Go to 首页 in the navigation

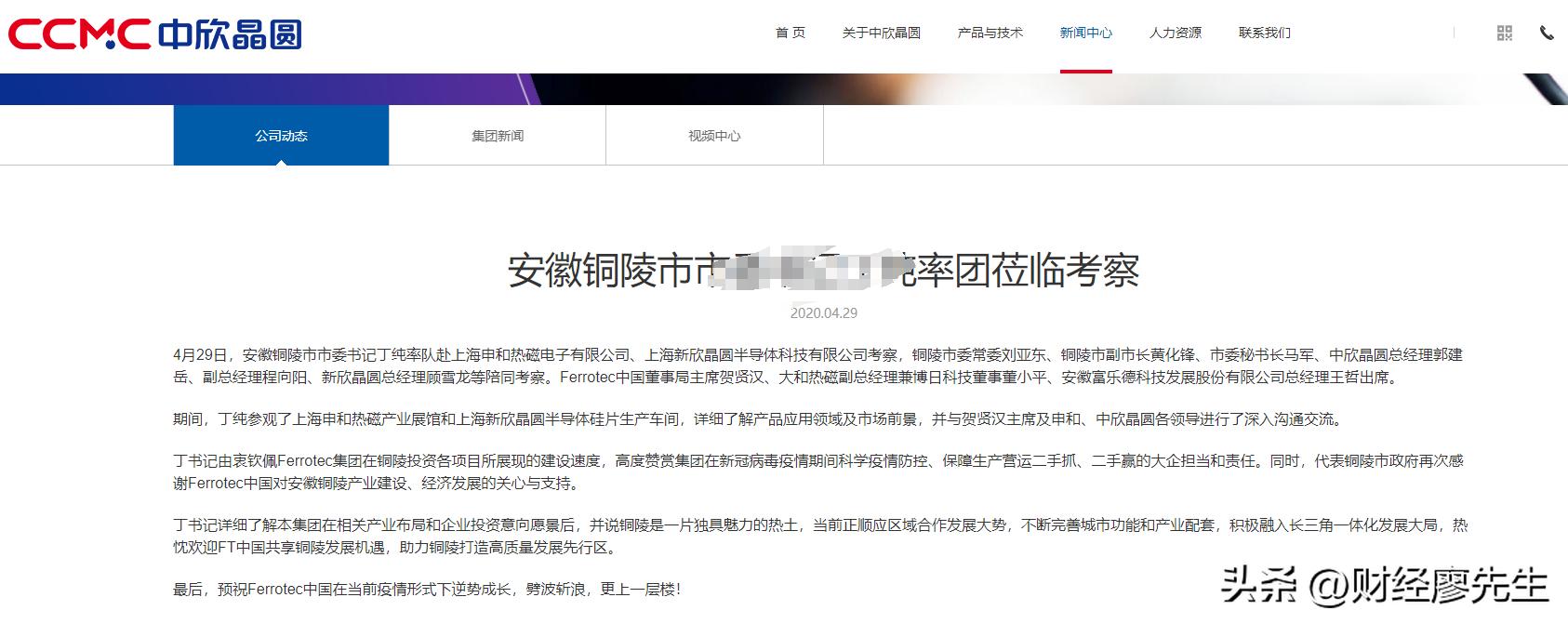[x=791, y=33]
